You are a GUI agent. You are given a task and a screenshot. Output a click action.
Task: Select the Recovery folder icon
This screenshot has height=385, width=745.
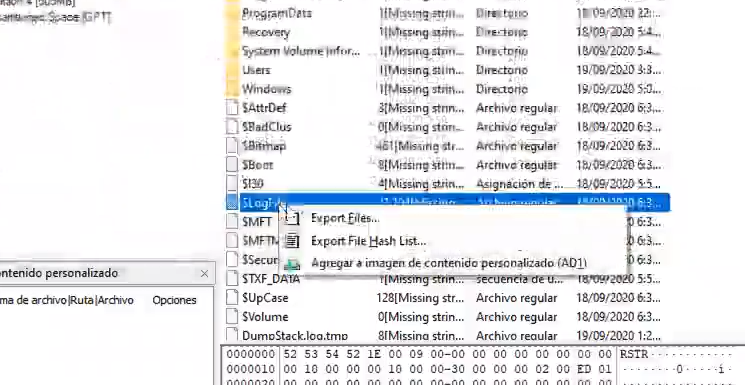pyautogui.click(x=232, y=32)
